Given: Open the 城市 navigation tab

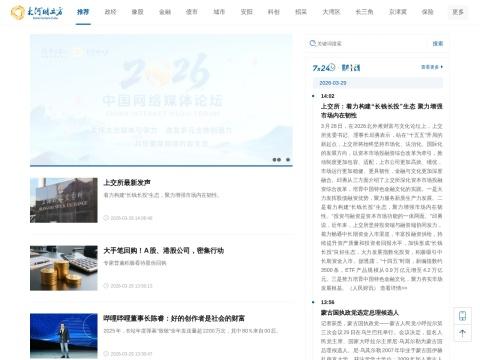Looking at the screenshot, I should click(219, 12).
